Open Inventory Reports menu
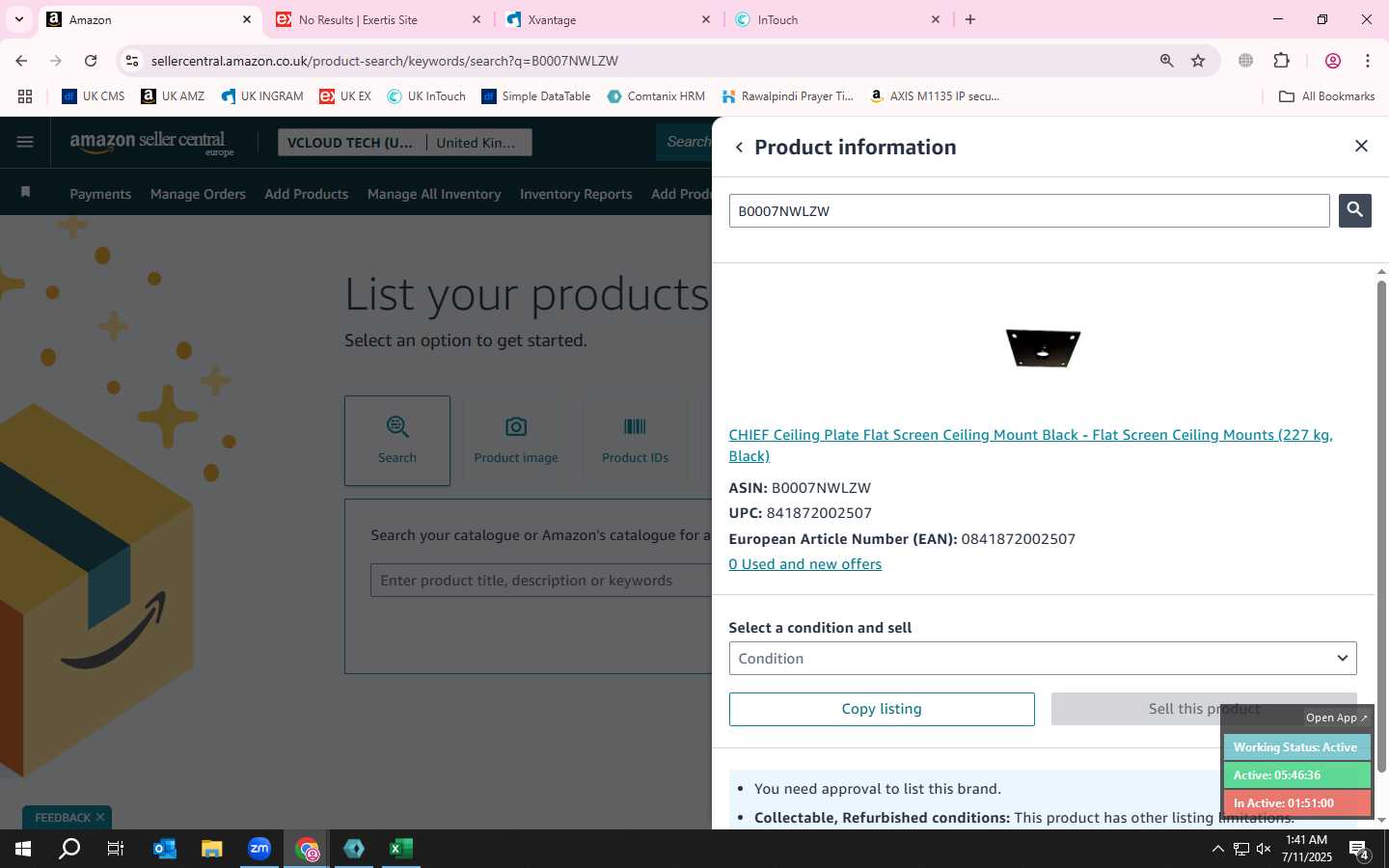 click(576, 194)
